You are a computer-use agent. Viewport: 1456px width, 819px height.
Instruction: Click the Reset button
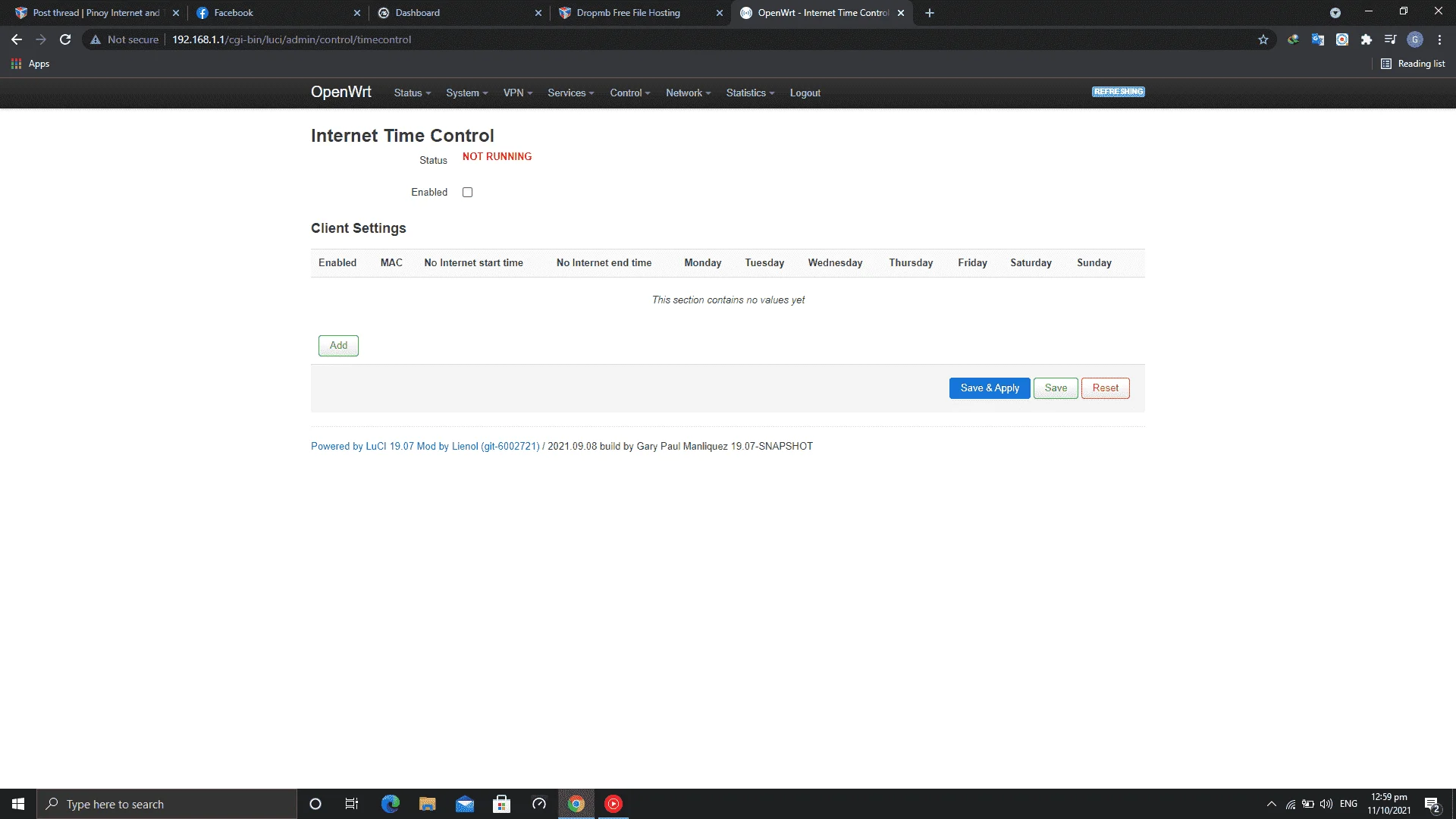[x=1106, y=388]
